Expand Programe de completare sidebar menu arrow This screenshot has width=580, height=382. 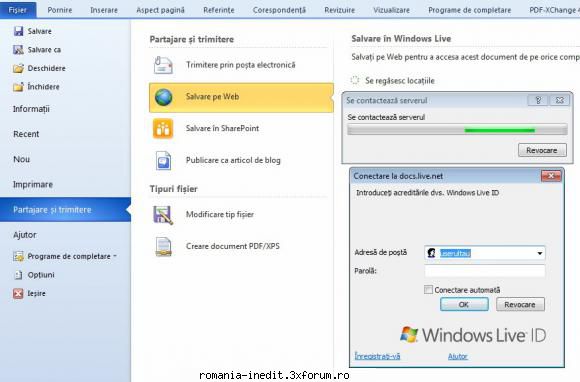pos(115,256)
